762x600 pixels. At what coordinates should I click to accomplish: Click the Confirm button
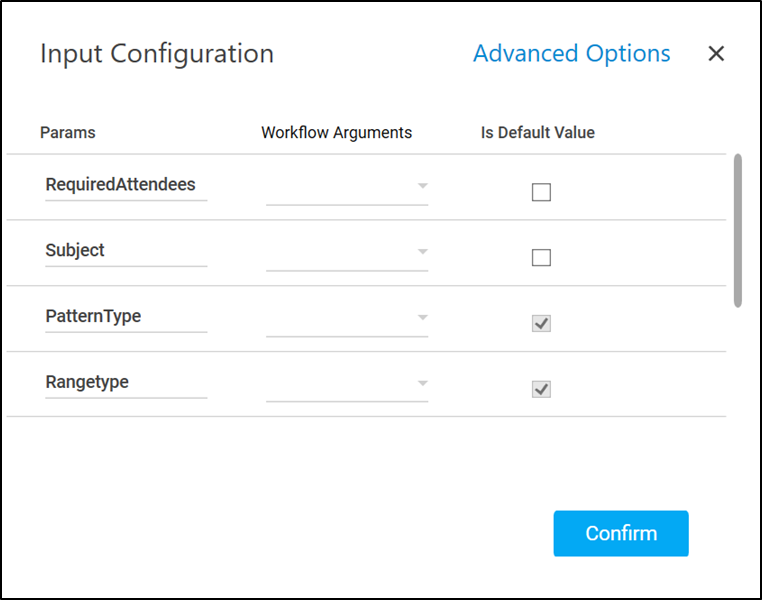point(621,533)
